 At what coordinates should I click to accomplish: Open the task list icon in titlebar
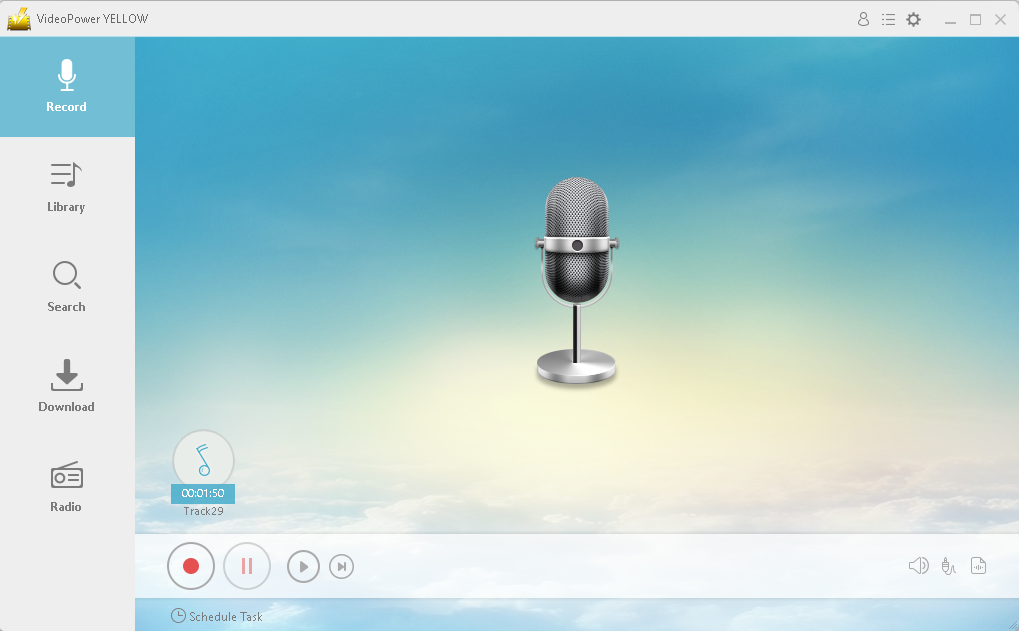(x=888, y=19)
